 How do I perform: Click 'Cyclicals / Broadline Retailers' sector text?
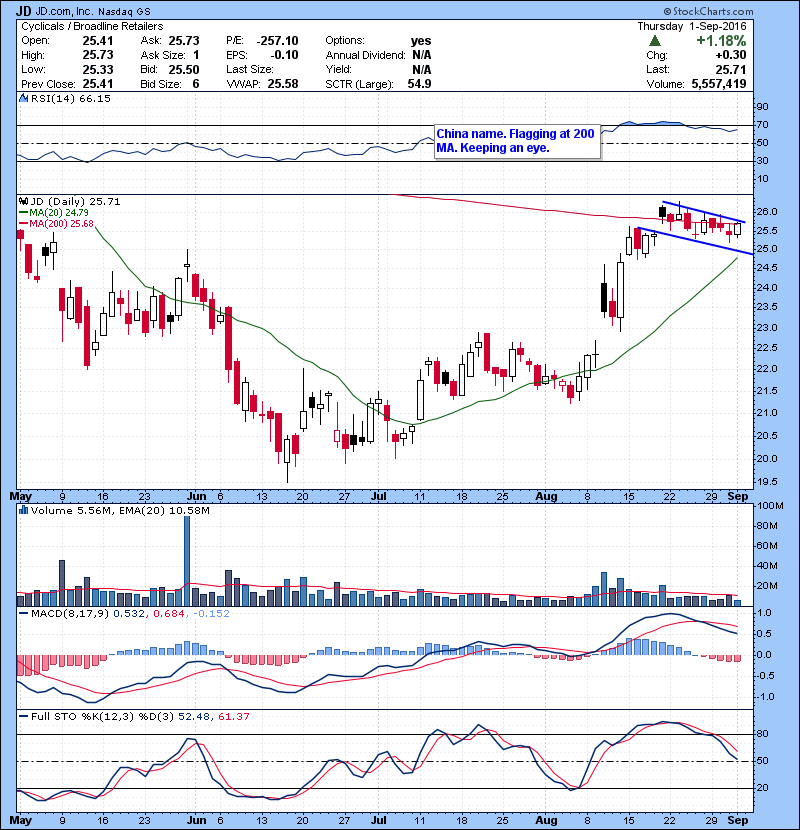[x=92, y=26]
